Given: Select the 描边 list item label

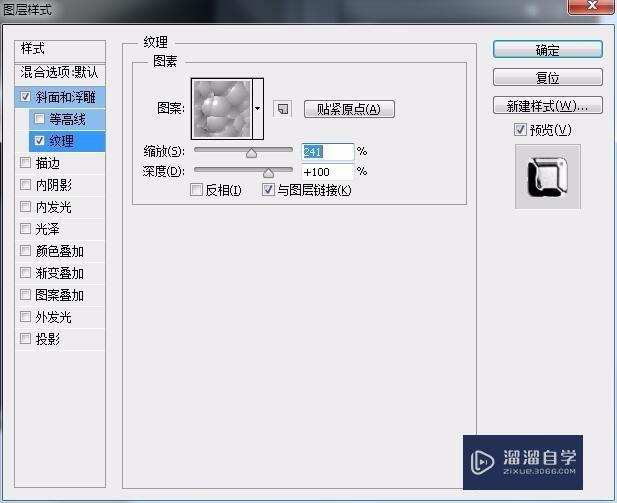Looking at the screenshot, I should click(48, 163).
